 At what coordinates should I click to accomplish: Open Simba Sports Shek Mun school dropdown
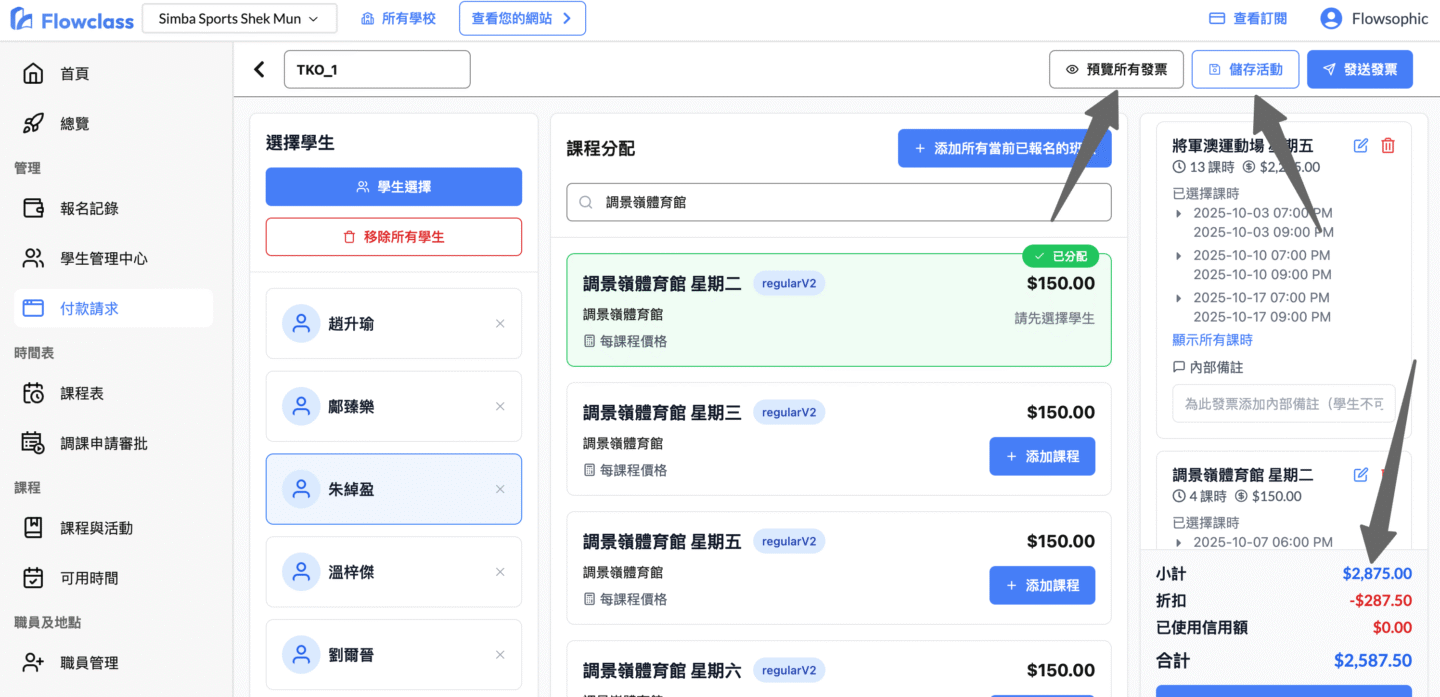coord(238,18)
